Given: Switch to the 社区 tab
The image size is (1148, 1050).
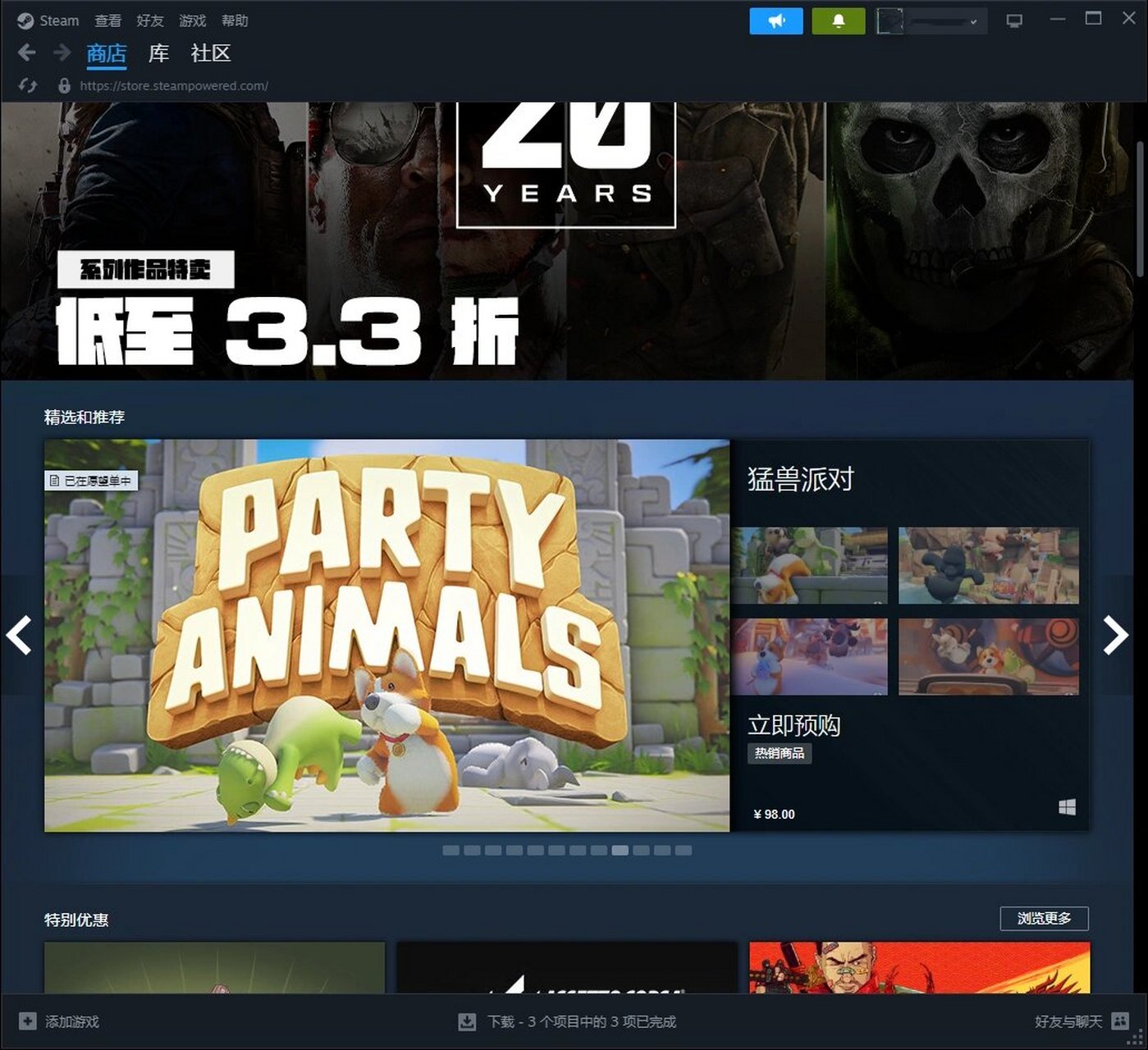Looking at the screenshot, I should tap(211, 54).
